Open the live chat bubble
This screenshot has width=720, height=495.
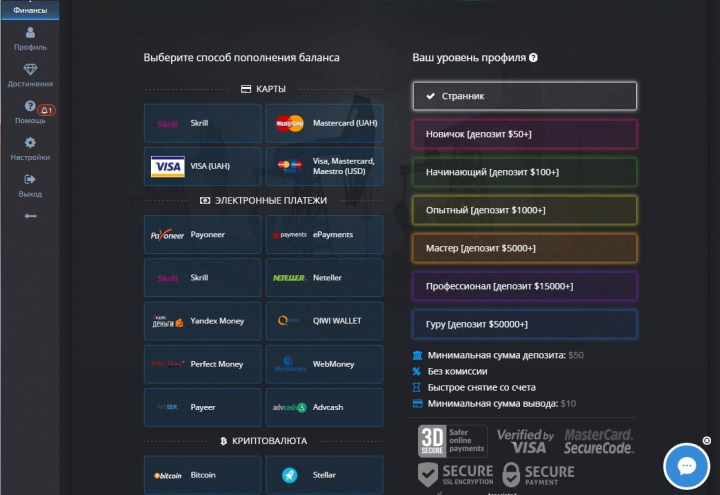click(686, 466)
